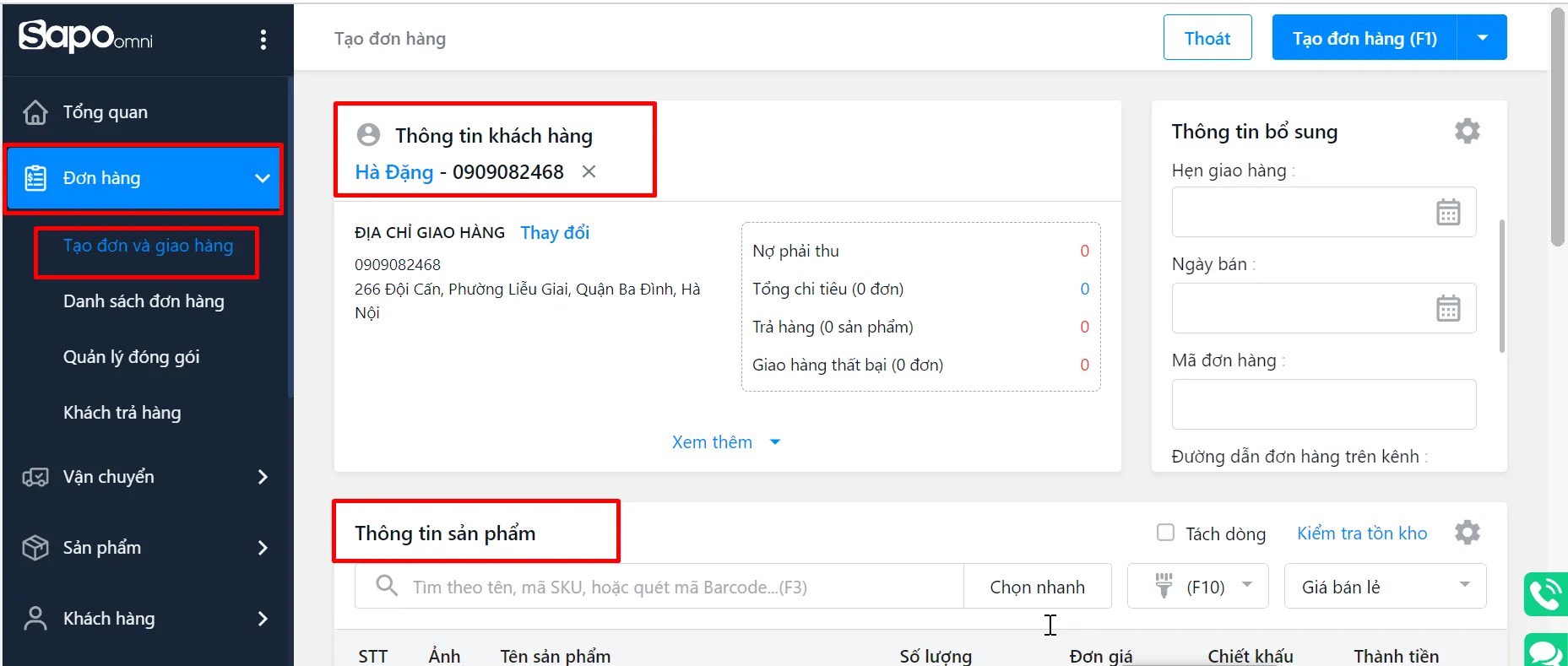1568x666 pixels.
Task: Click Nợ phải thu value row
Action: click(920, 251)
